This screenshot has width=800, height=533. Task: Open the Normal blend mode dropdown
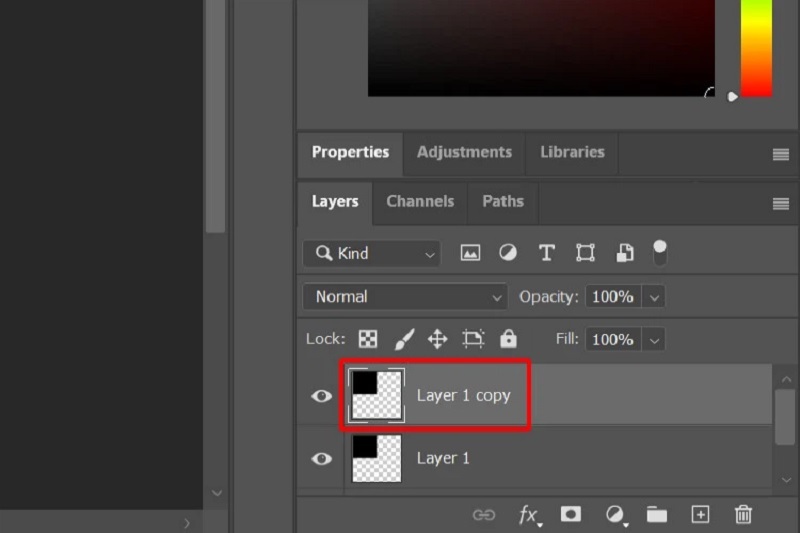pos(406,297)
